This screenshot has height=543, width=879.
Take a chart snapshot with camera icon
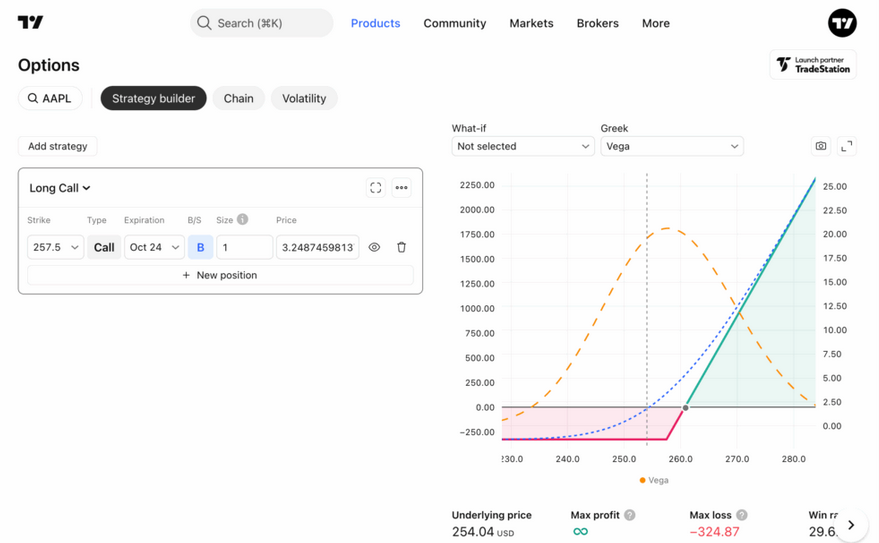(821, 146)
